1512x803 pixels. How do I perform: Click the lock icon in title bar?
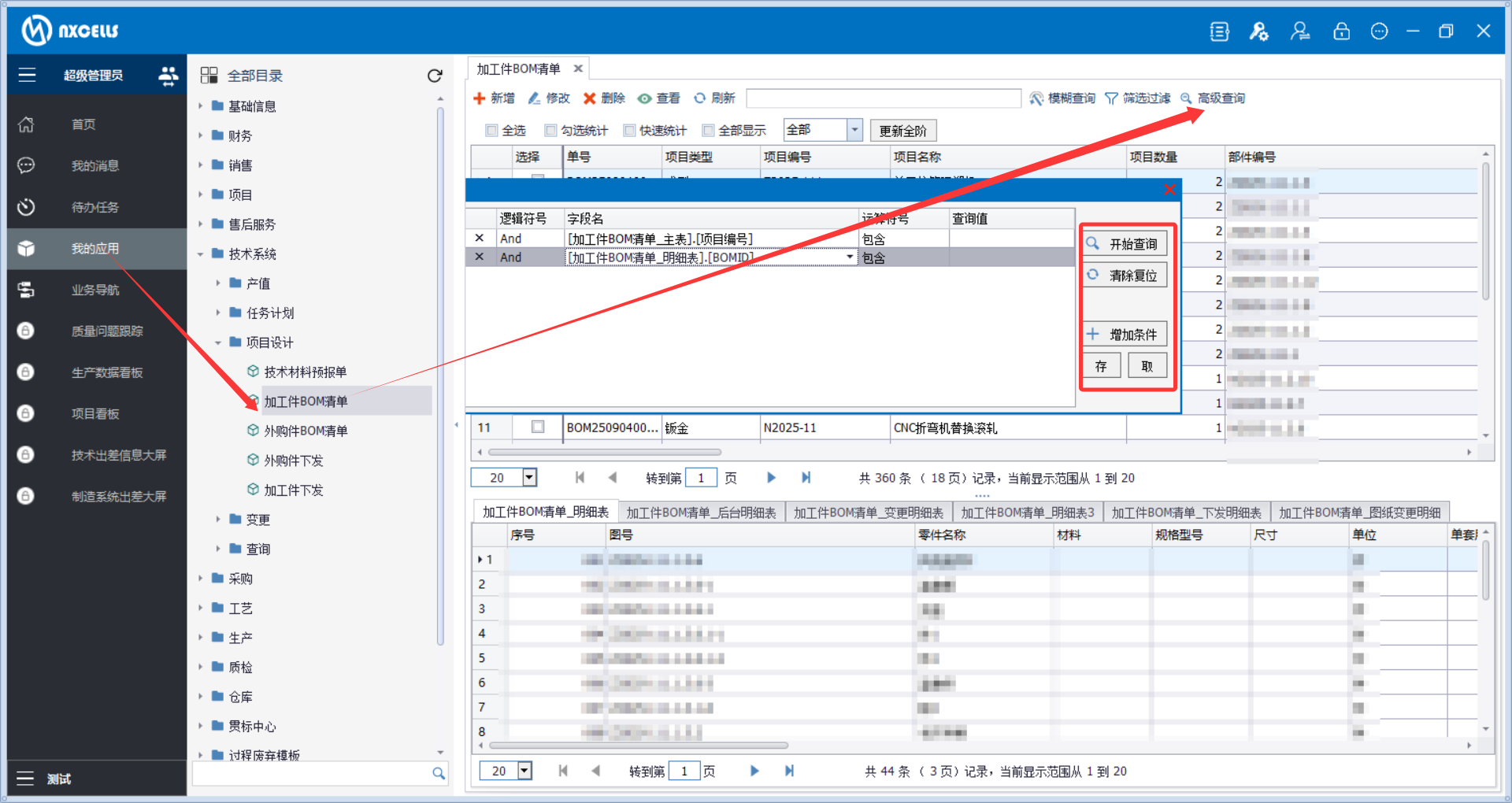[x=1341, y=31]
